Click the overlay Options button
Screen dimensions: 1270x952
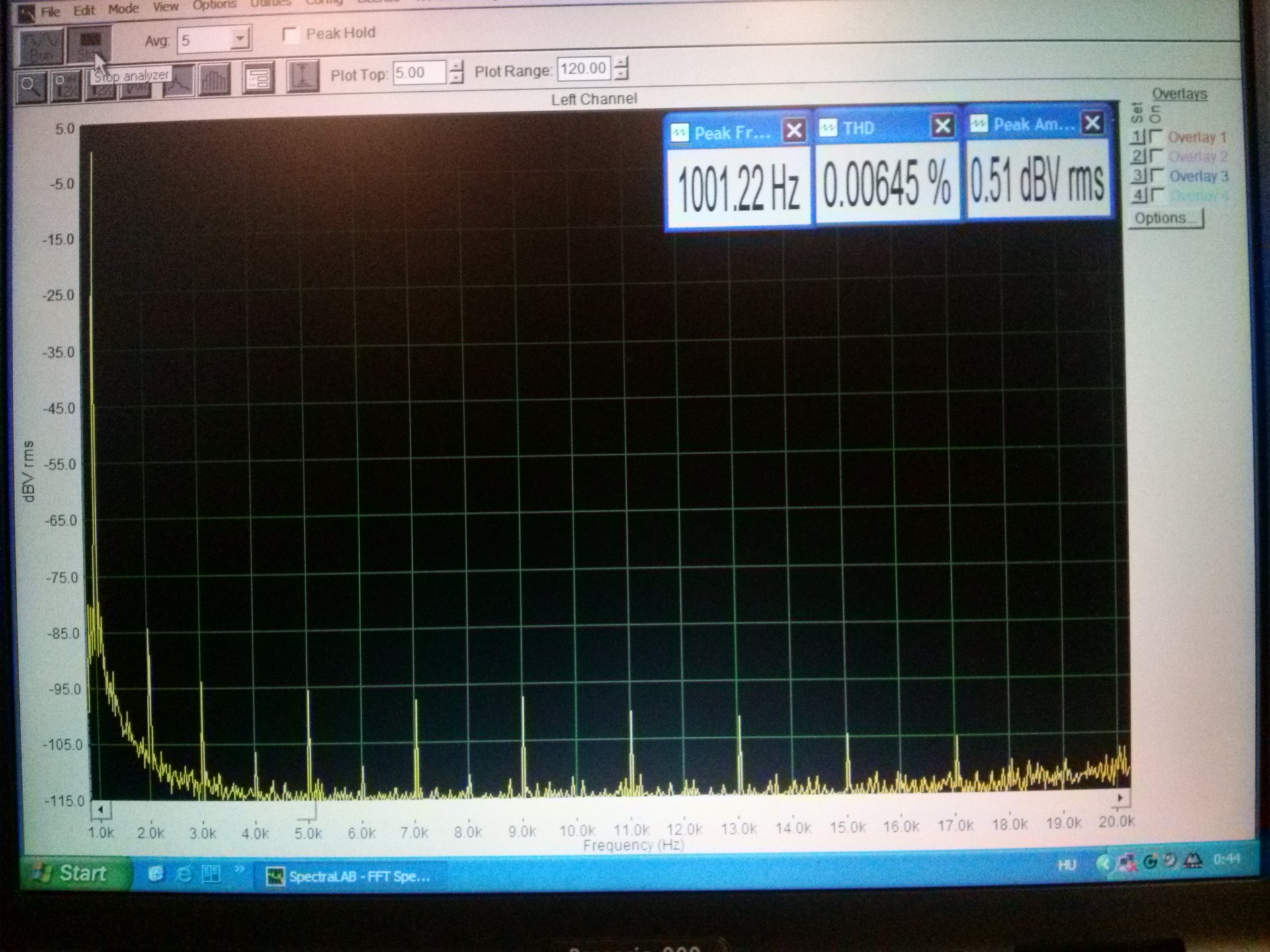(x=1165, y=218)
